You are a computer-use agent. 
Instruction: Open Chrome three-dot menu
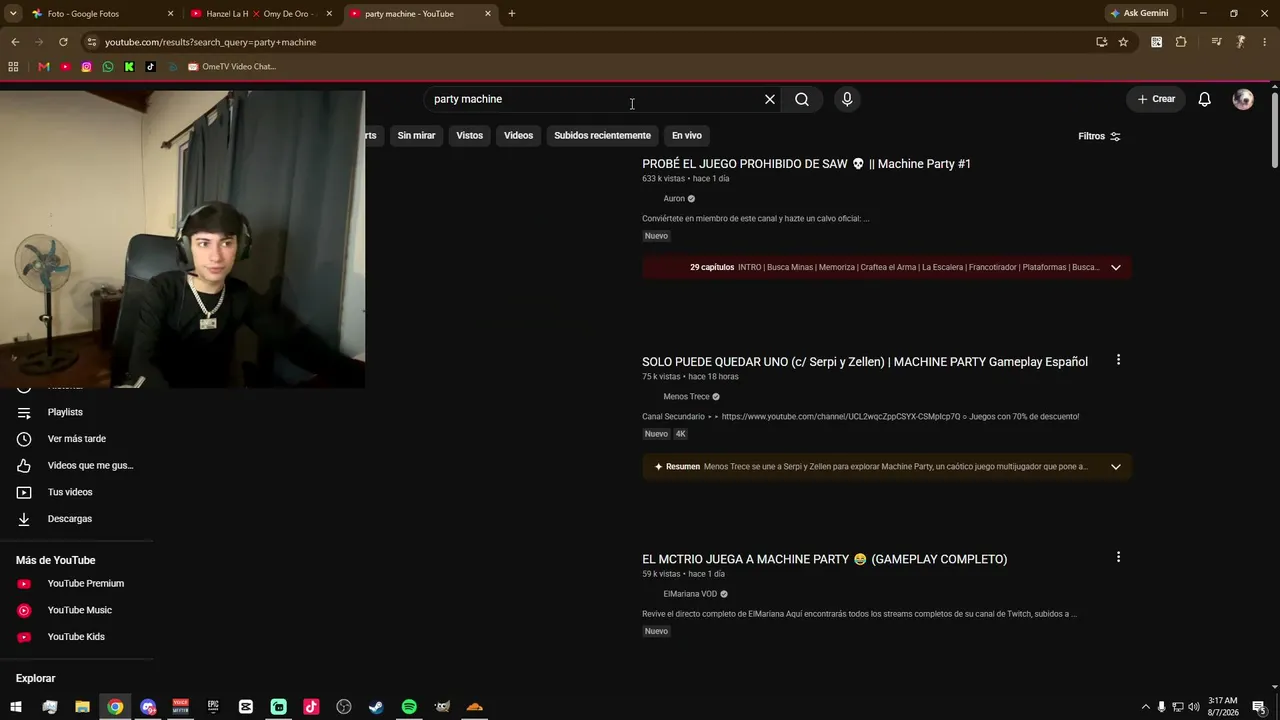pyautogui.click(x=1265, y=42)
